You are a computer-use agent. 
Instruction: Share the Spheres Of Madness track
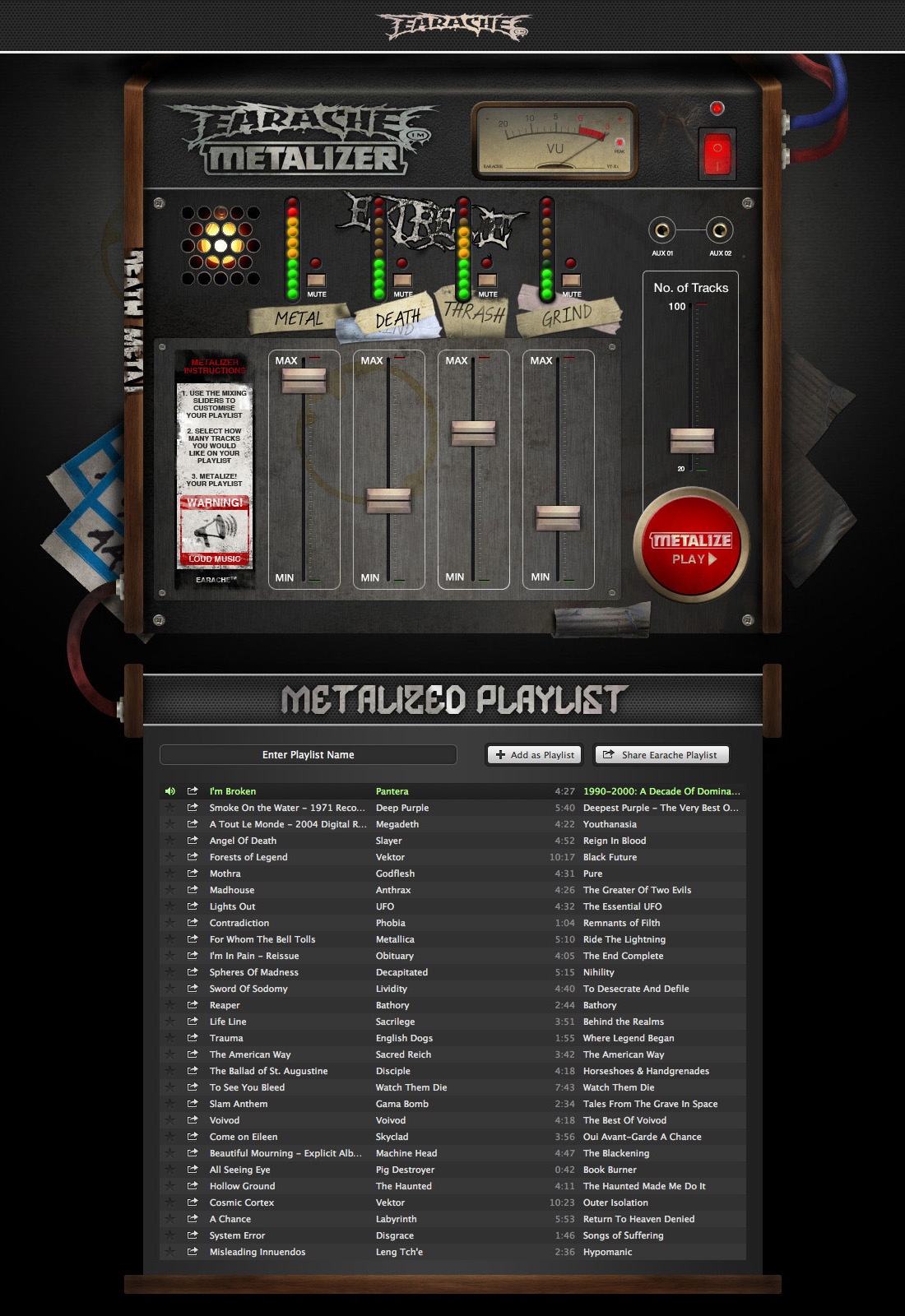(x=193, y=972)
